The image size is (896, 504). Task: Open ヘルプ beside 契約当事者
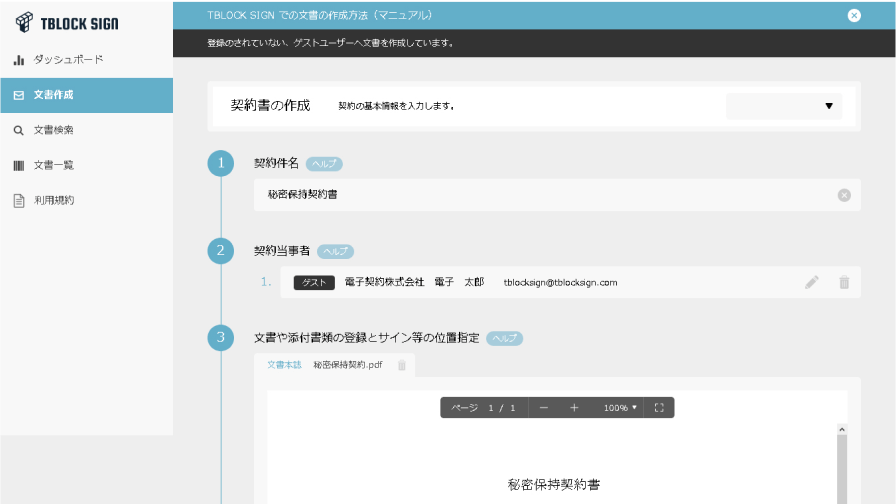335,251
